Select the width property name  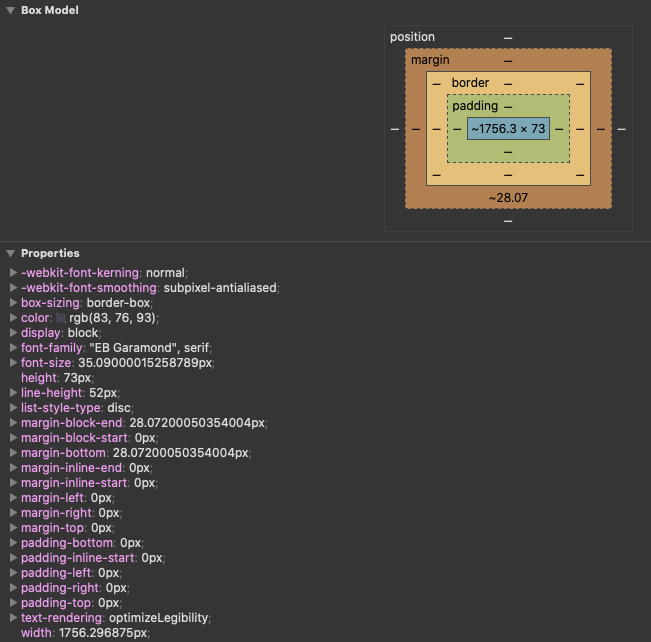37,633
